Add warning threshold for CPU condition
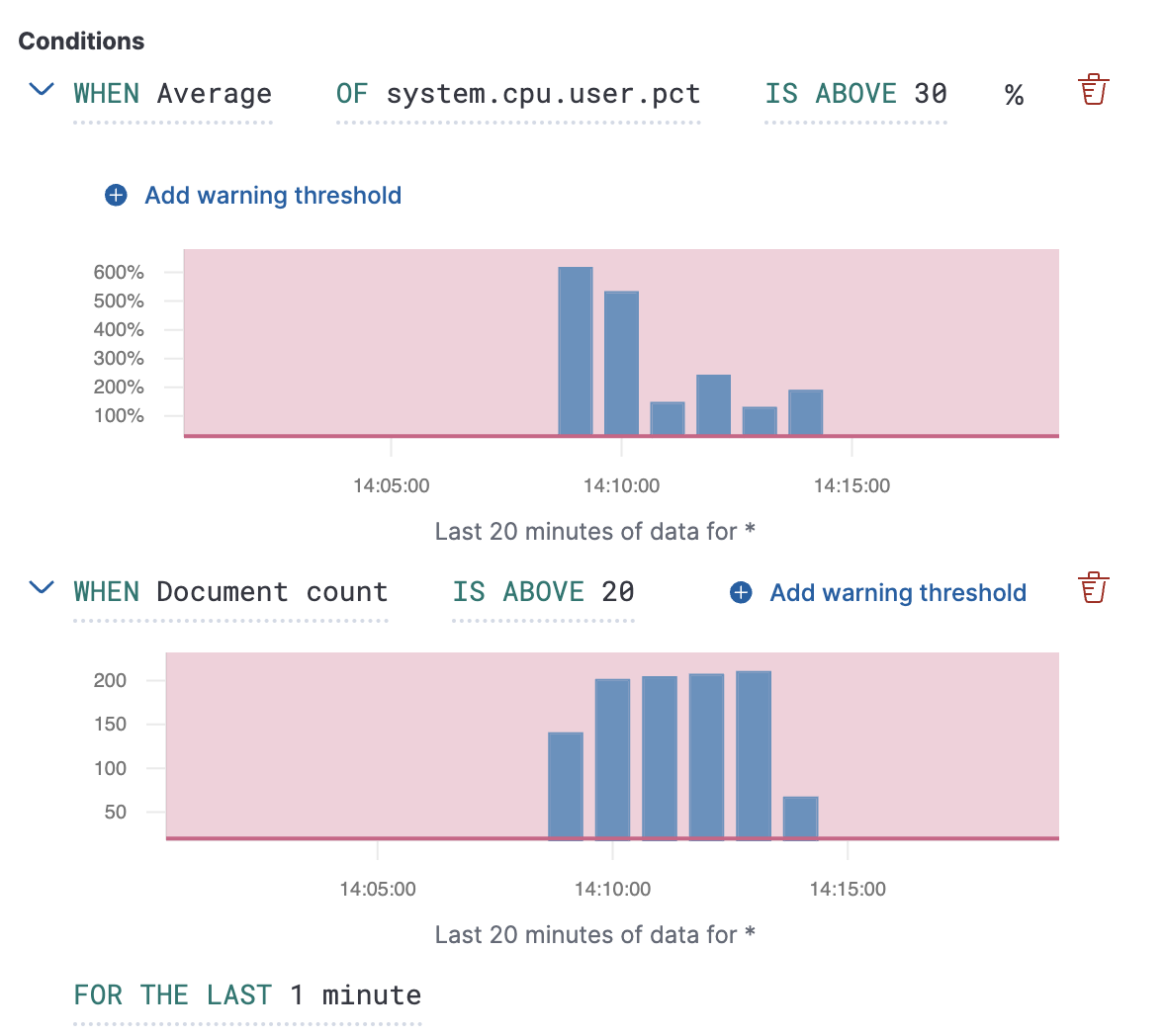Screen dimensions: 1165x1036 click(272, 196)
